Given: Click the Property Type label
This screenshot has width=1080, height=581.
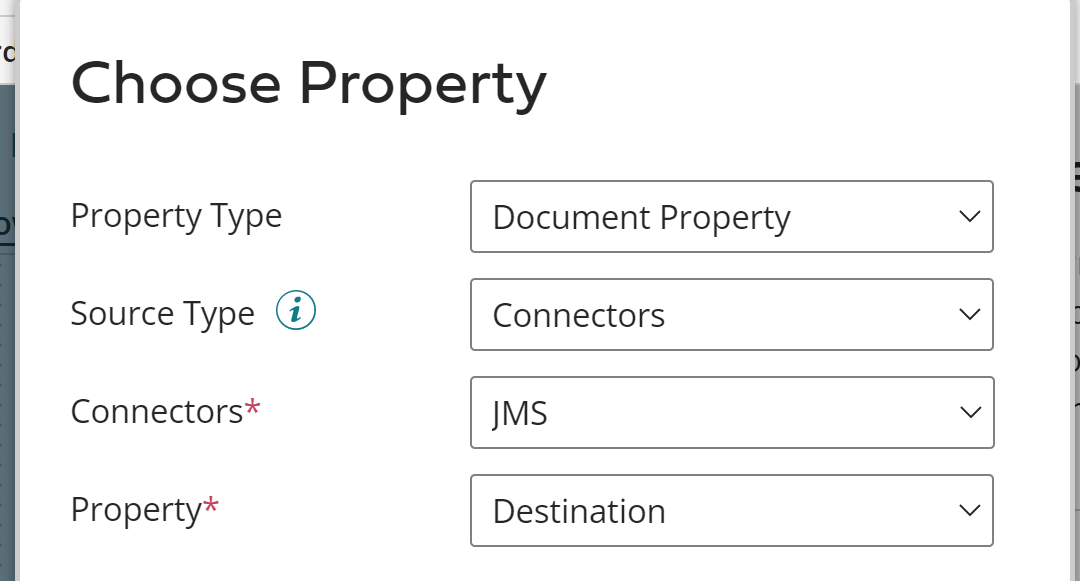Looking at the screenshot, I should point(176,216).
